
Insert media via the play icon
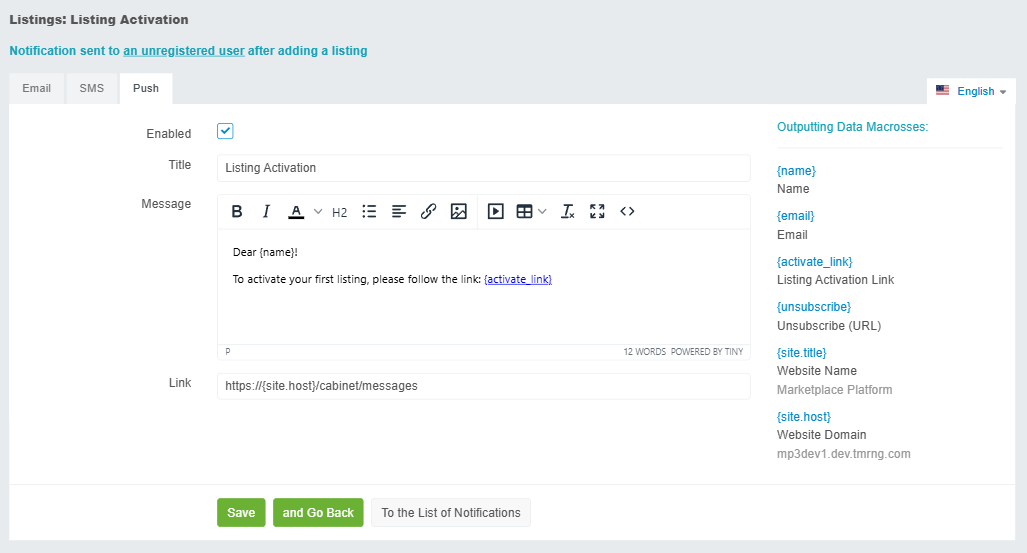click(x=495, y=211)
